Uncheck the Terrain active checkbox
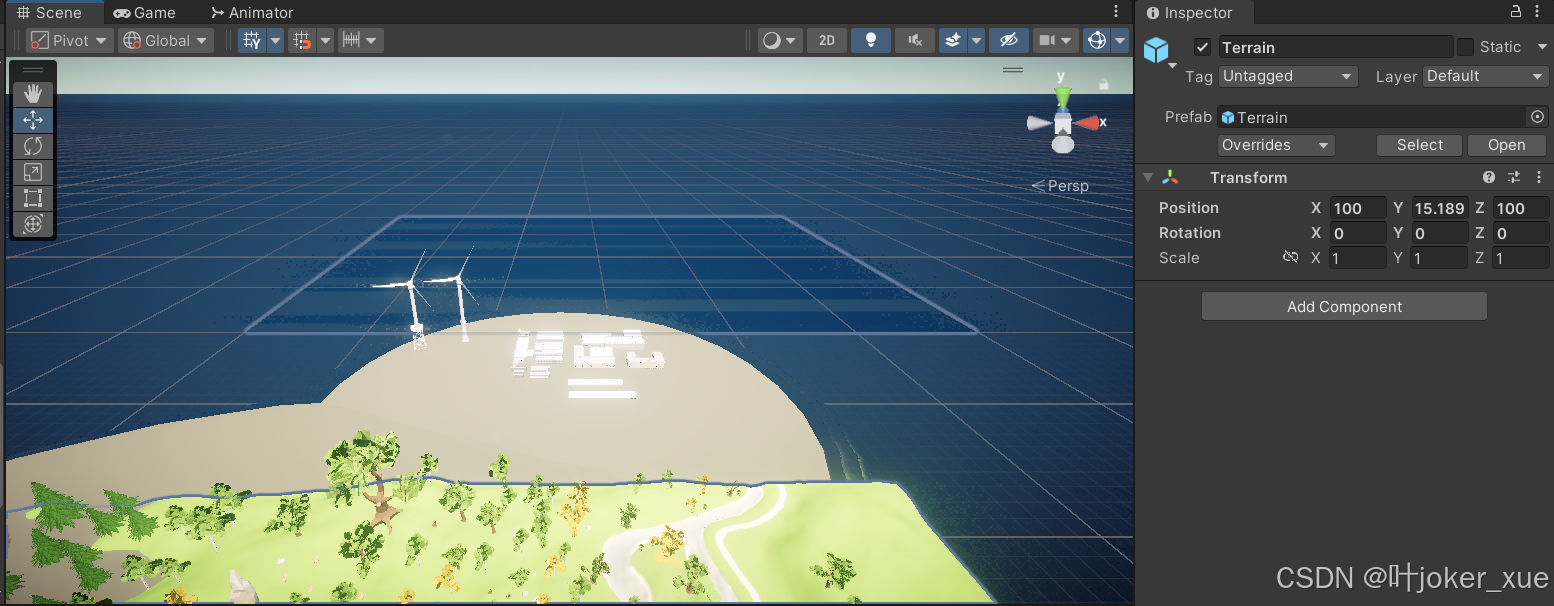1554x606 pixels. 1201,46
